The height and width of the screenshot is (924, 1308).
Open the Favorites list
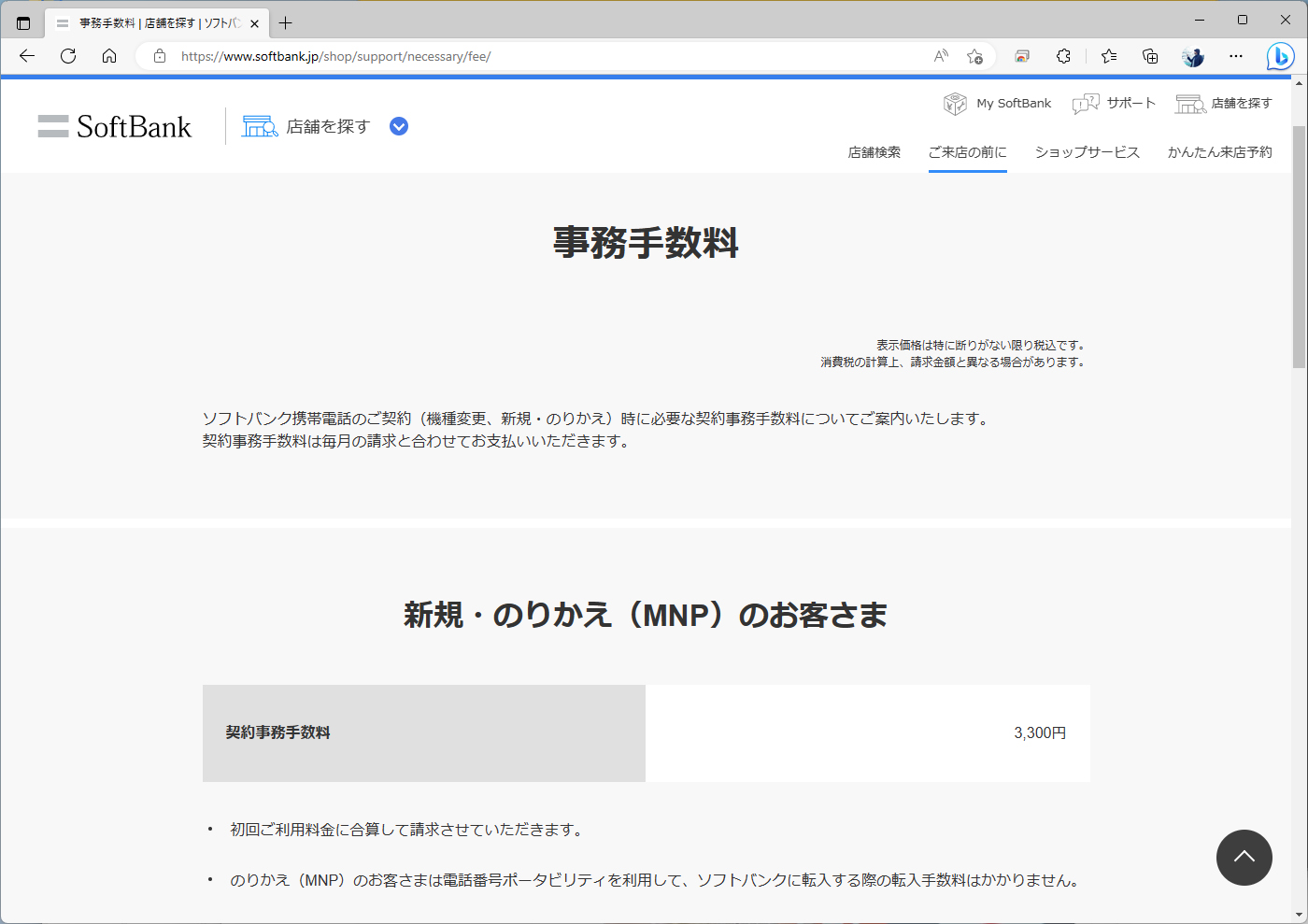coord(1109,56)
